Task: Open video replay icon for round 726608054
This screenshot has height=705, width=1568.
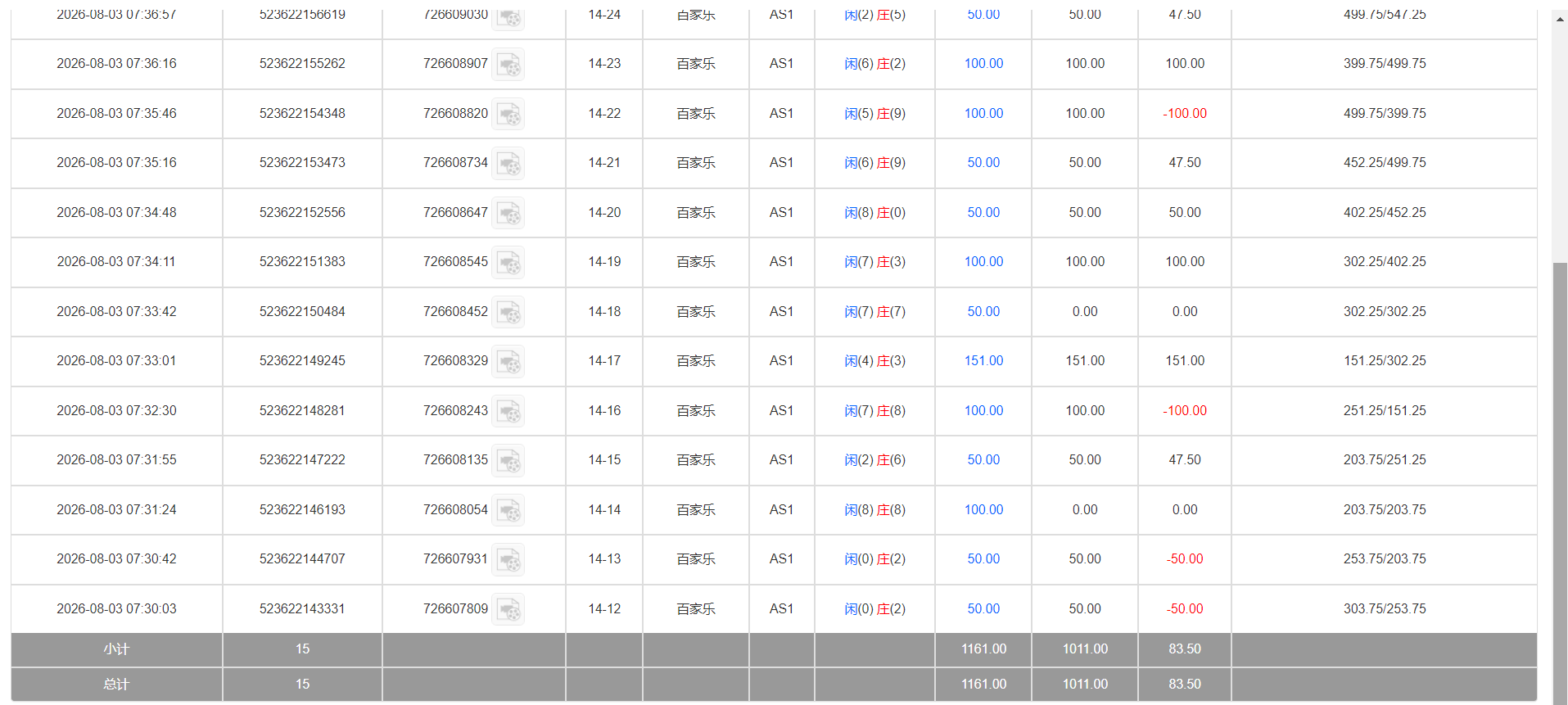Action: (508, 510)
